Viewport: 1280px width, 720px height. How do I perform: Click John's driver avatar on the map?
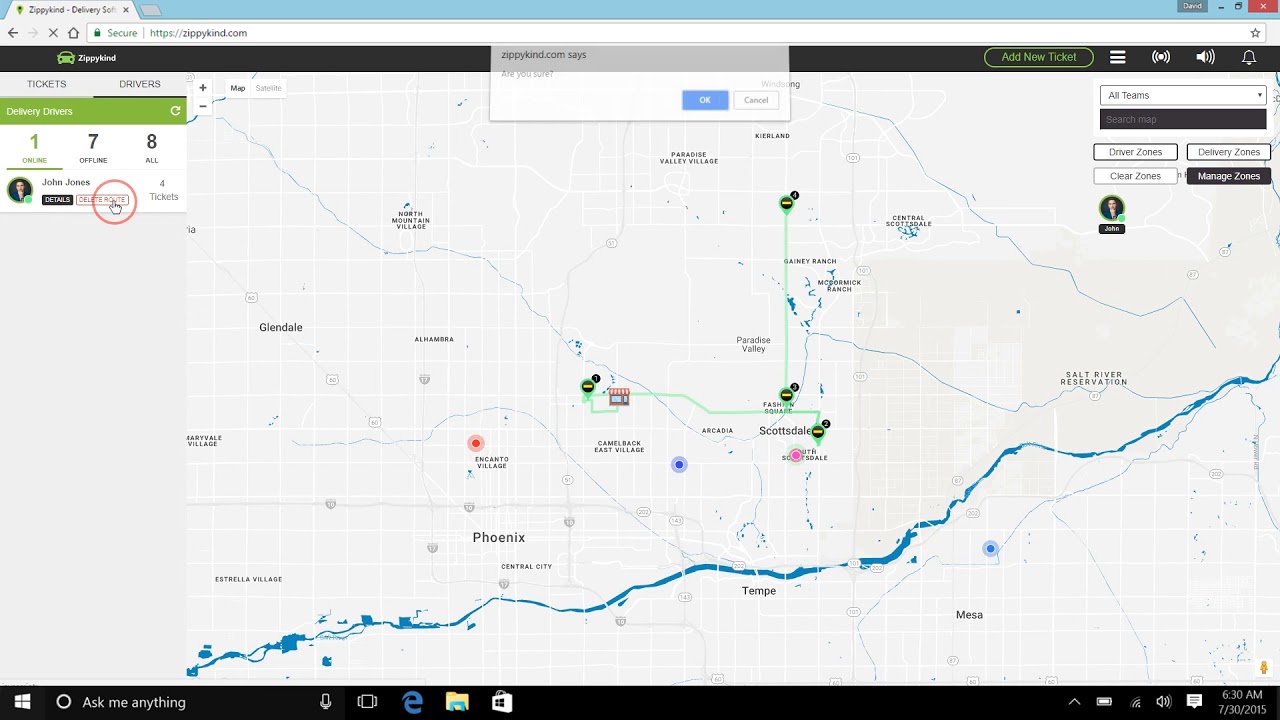point(1112,209)
